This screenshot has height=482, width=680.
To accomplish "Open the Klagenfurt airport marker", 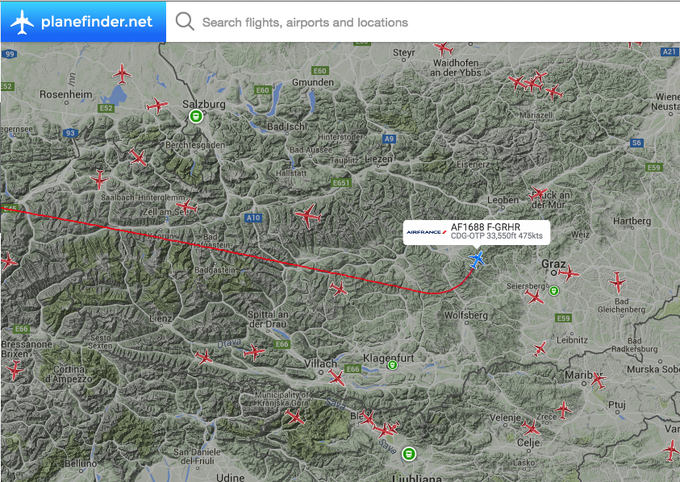I will coord(392,365).
